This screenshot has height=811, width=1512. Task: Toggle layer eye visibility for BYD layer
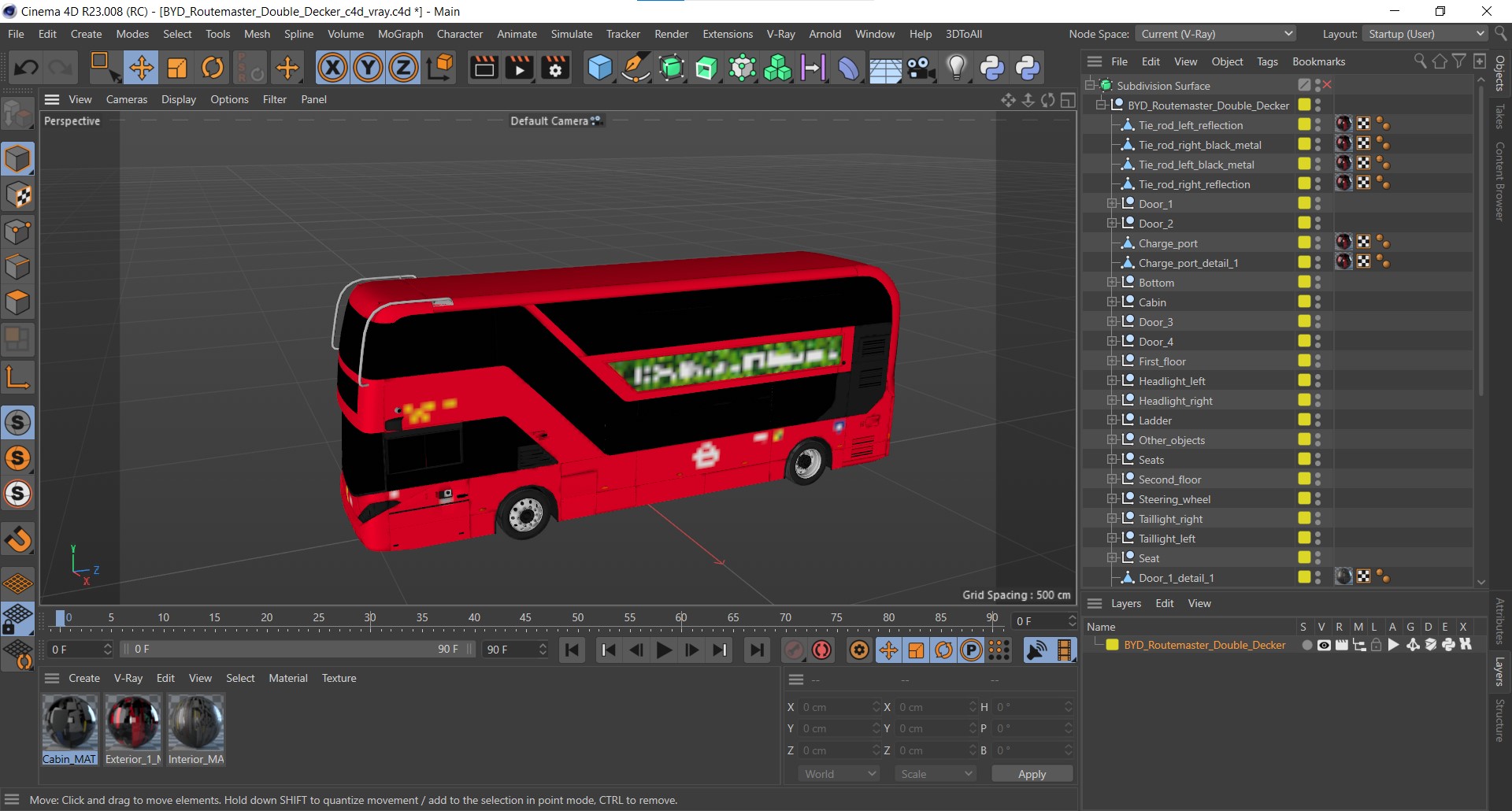click(x=1324, y=645)
